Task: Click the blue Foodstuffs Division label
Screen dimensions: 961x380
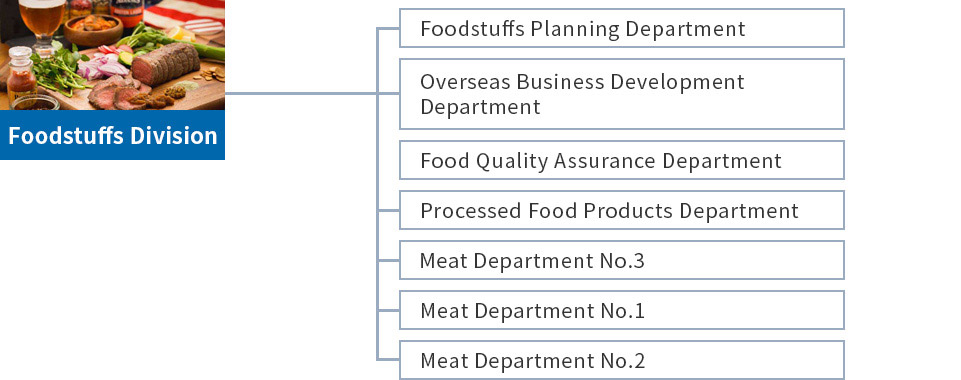Action: pos(112,135)
